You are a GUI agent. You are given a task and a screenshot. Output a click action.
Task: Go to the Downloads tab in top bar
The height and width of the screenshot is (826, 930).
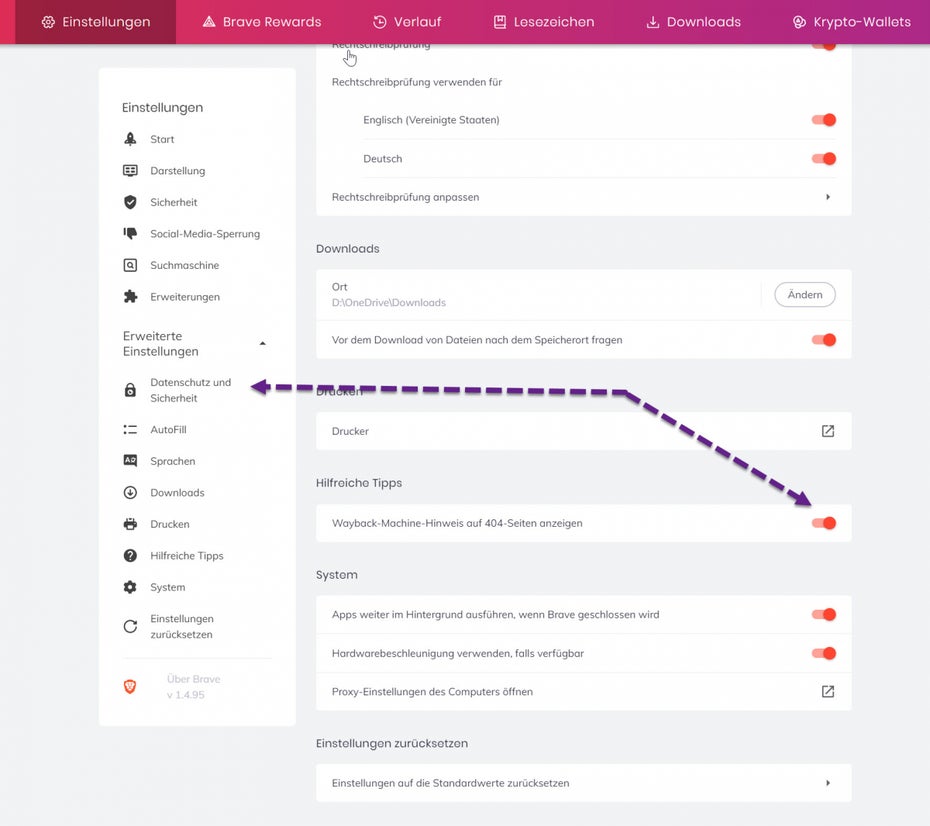693,22
